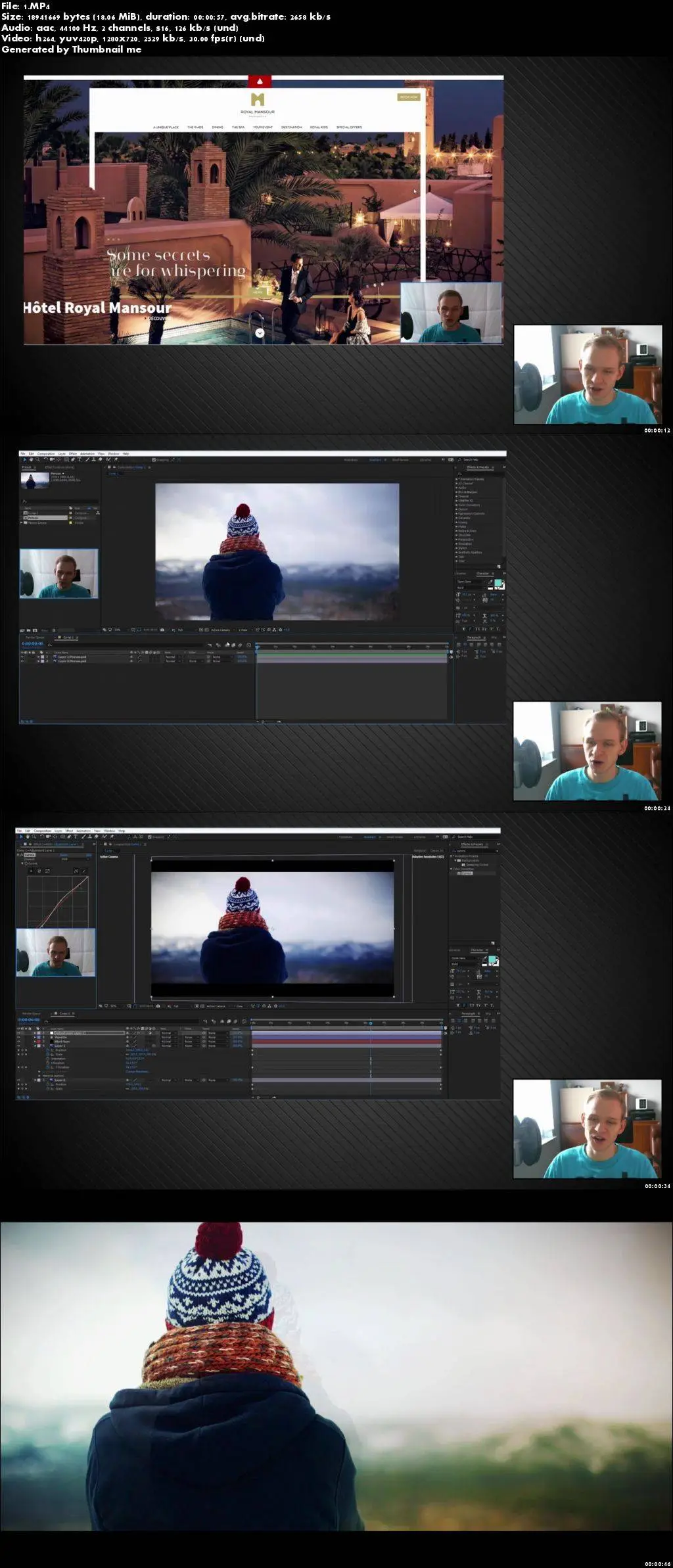This screenshot has width=673, height=1568.
Task: Open SPECIAL OFFERS in hotel site navigation
Action: coord(349,127)
